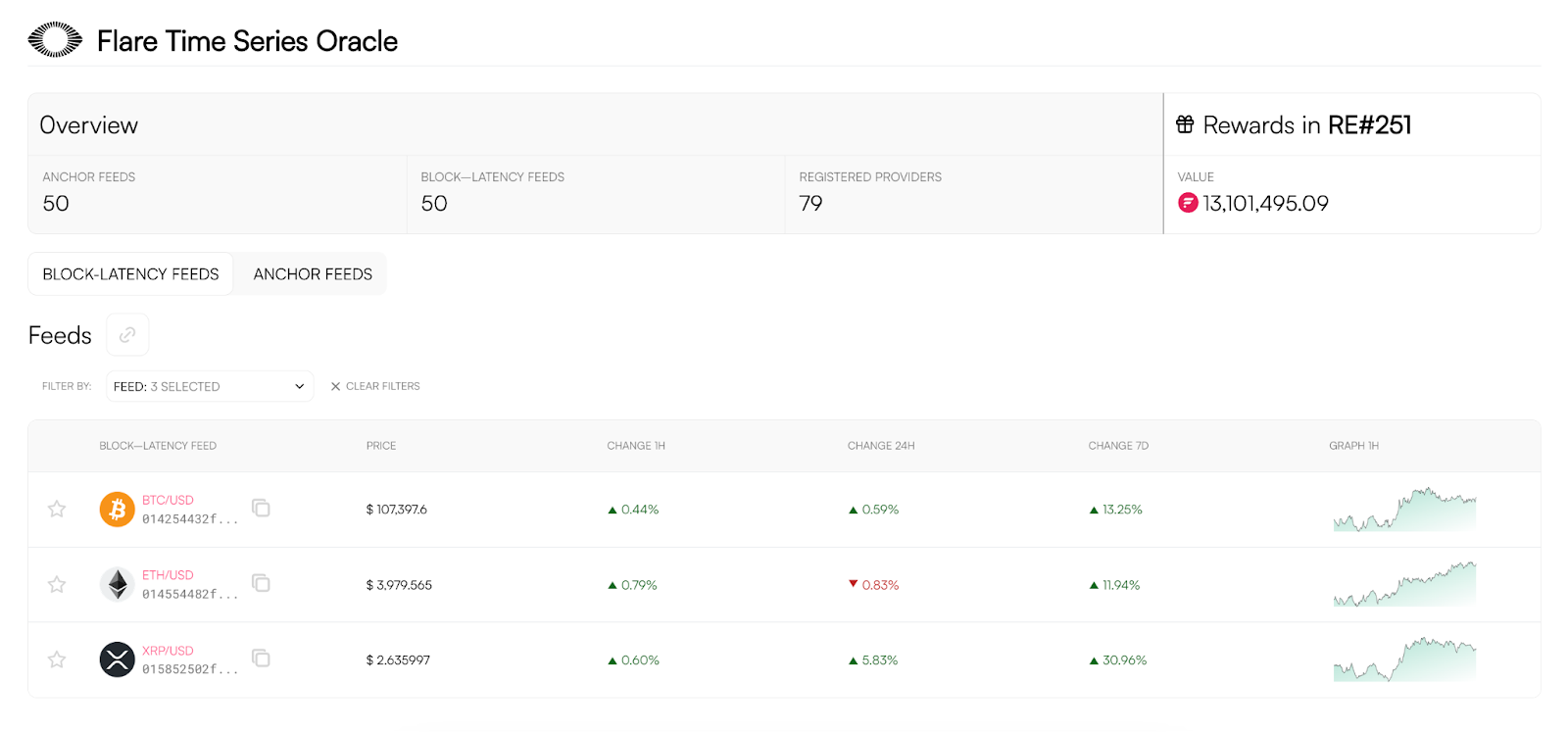
Task: Copy the XRP/USD feed ID
Action: (261, 658)
